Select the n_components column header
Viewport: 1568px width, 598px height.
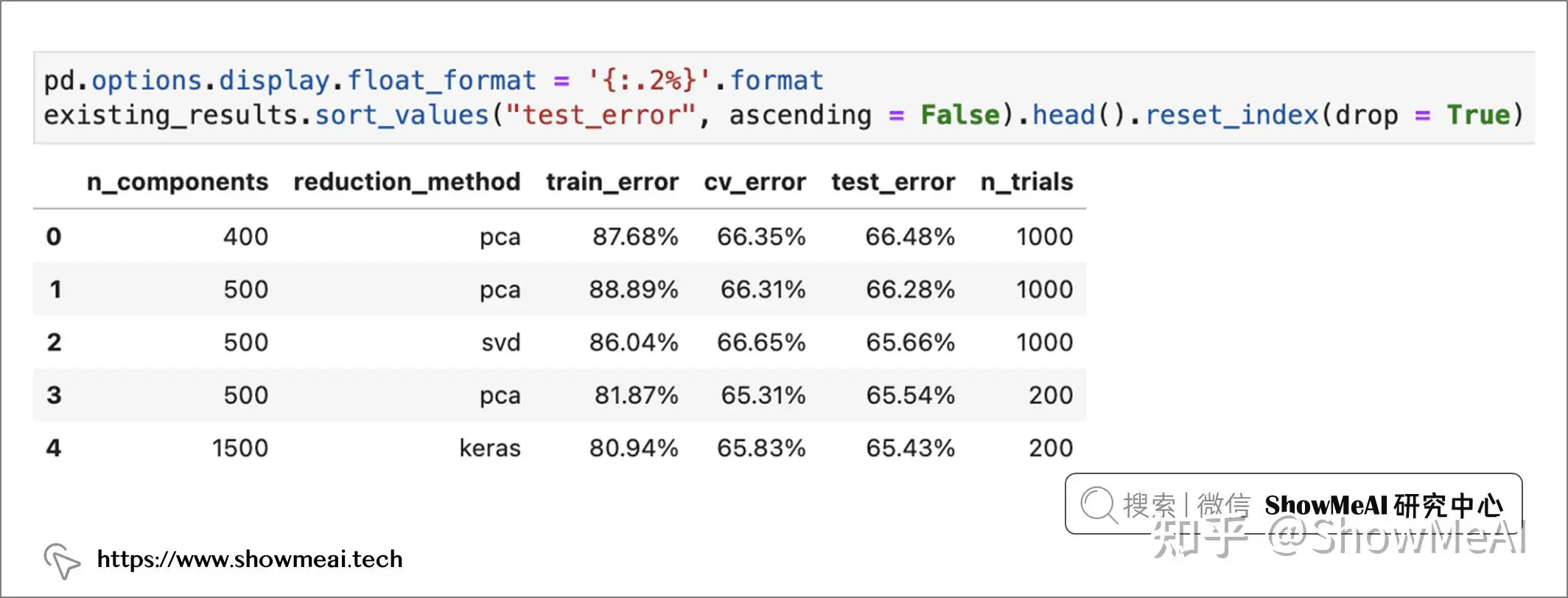pos(178,182)
